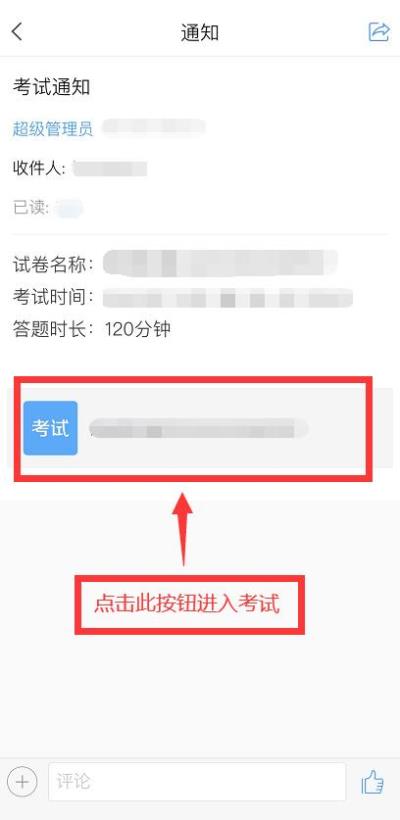The height and width of the screenshot is (820, 400).
Task: Tap the blurred 考试时间 value
Action: [227, 298]
